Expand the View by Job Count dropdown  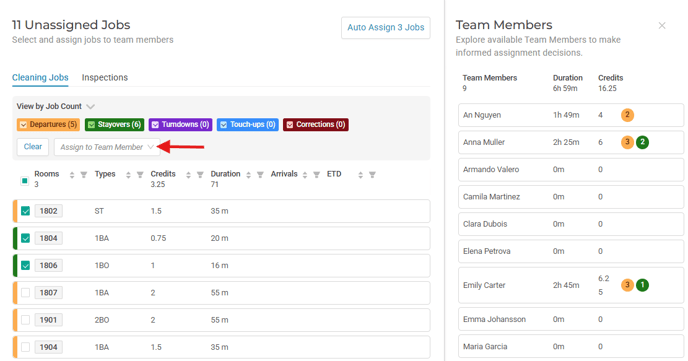point(55,106)
